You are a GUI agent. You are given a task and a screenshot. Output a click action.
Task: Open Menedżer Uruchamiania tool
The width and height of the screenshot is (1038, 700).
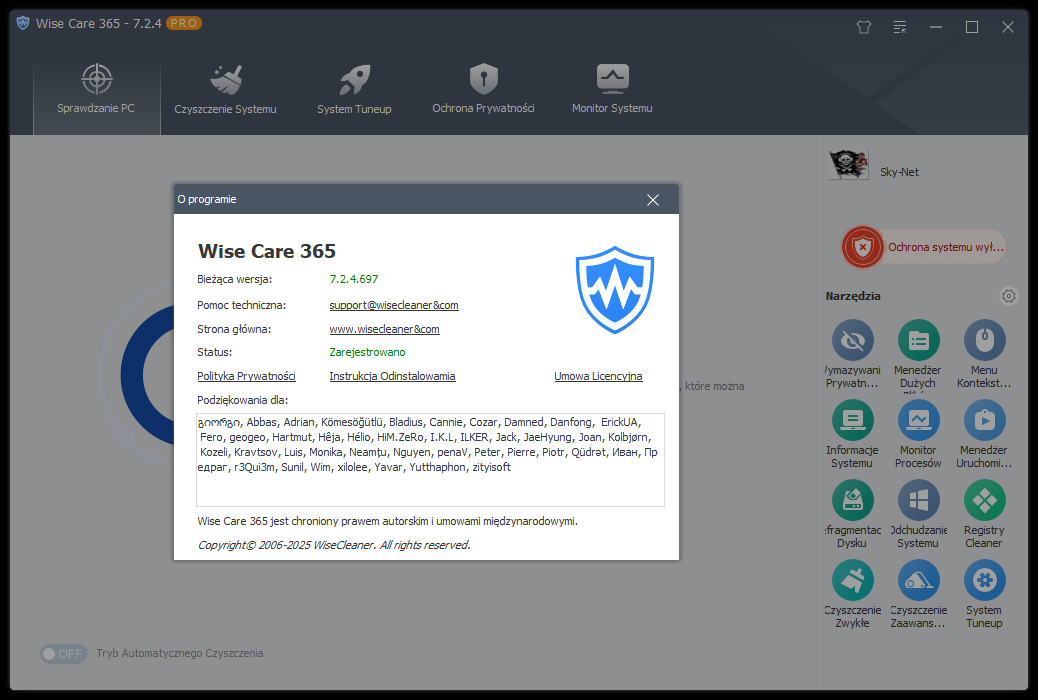point(984,421)
